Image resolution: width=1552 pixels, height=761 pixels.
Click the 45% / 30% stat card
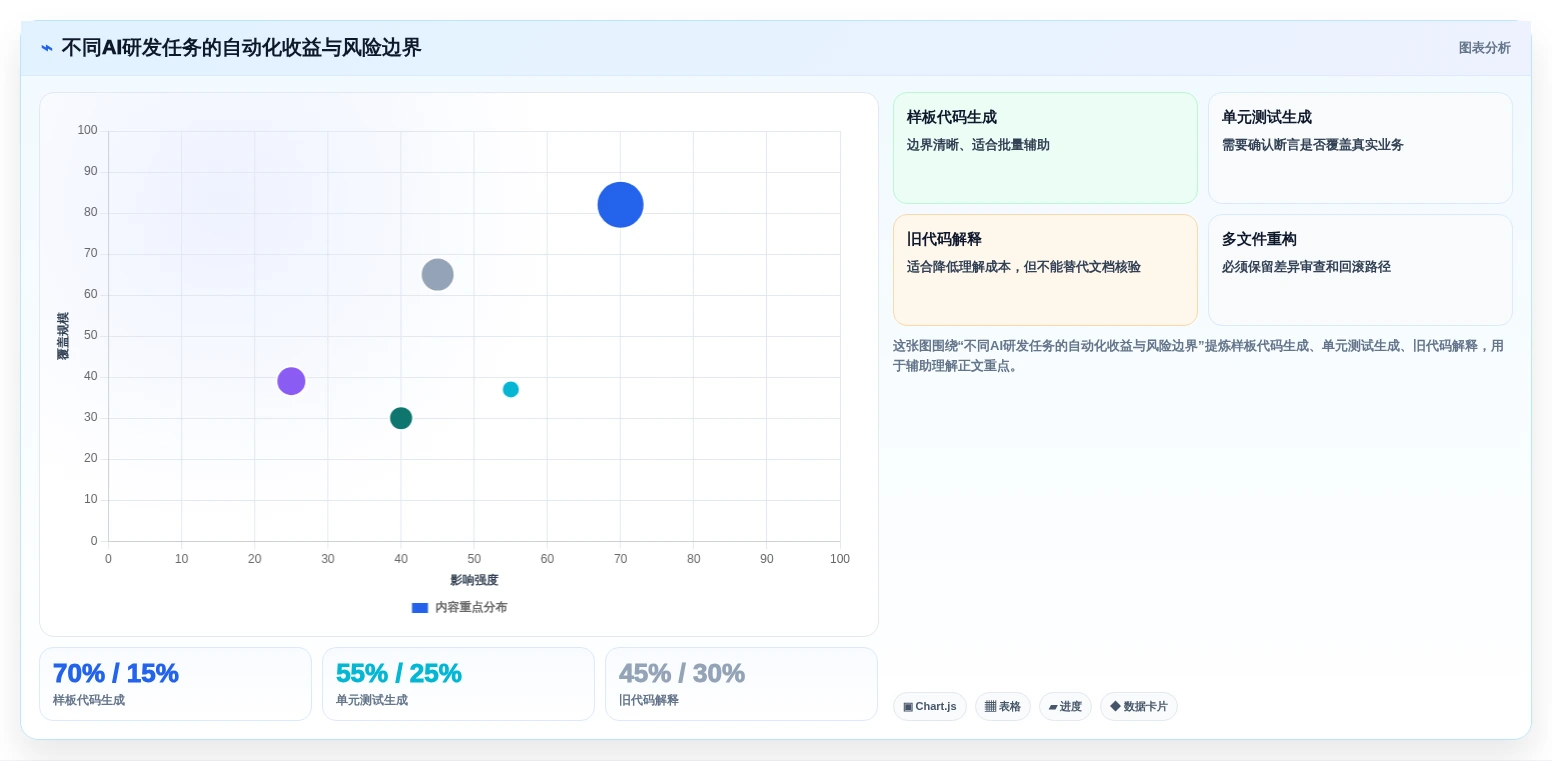[741, 684]
